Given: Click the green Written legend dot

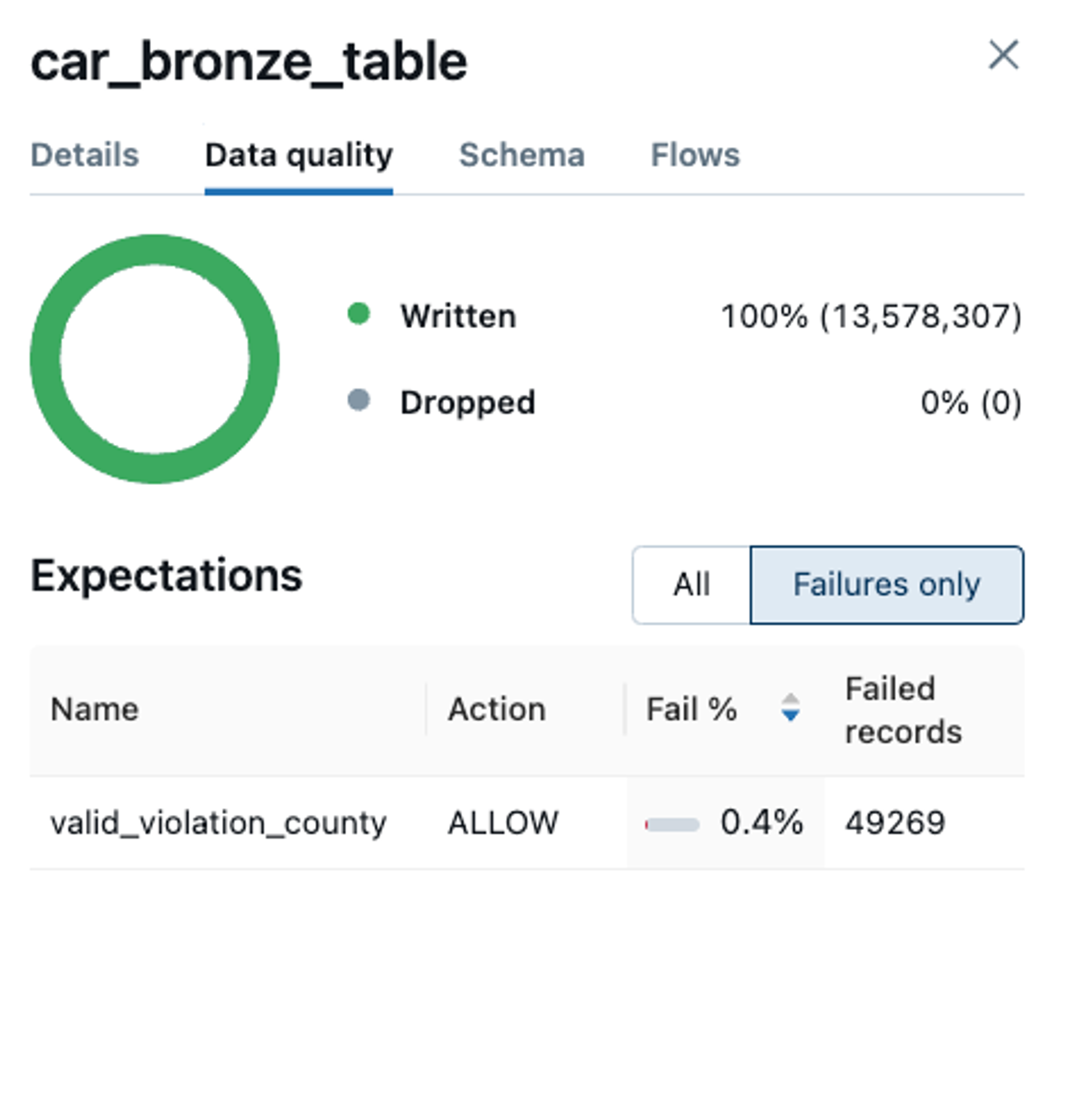Looking at the screenshot, I should coord(359,315).
